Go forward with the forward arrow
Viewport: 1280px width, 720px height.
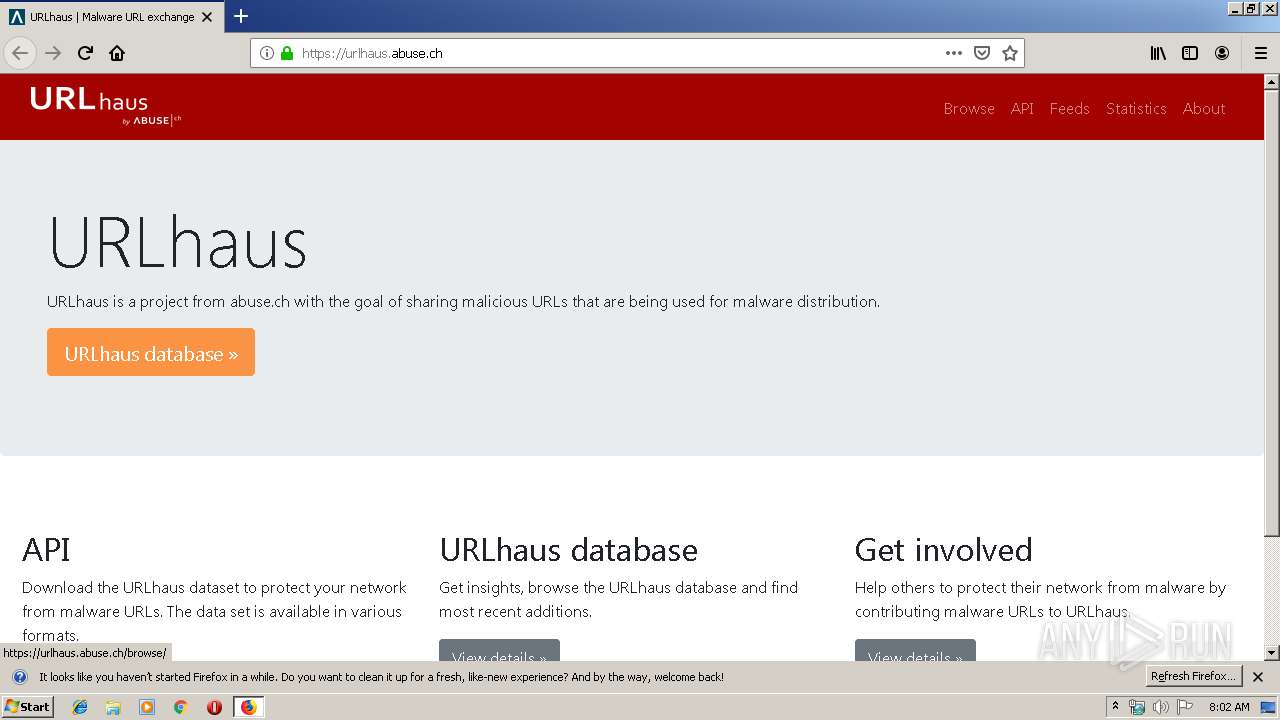tap(53, 53)
